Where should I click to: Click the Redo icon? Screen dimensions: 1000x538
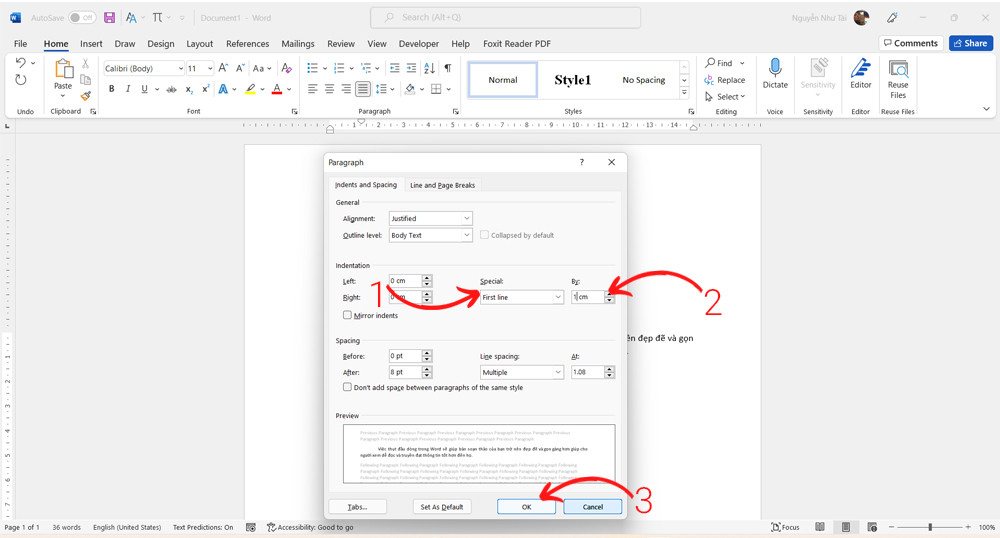point(20,80)
